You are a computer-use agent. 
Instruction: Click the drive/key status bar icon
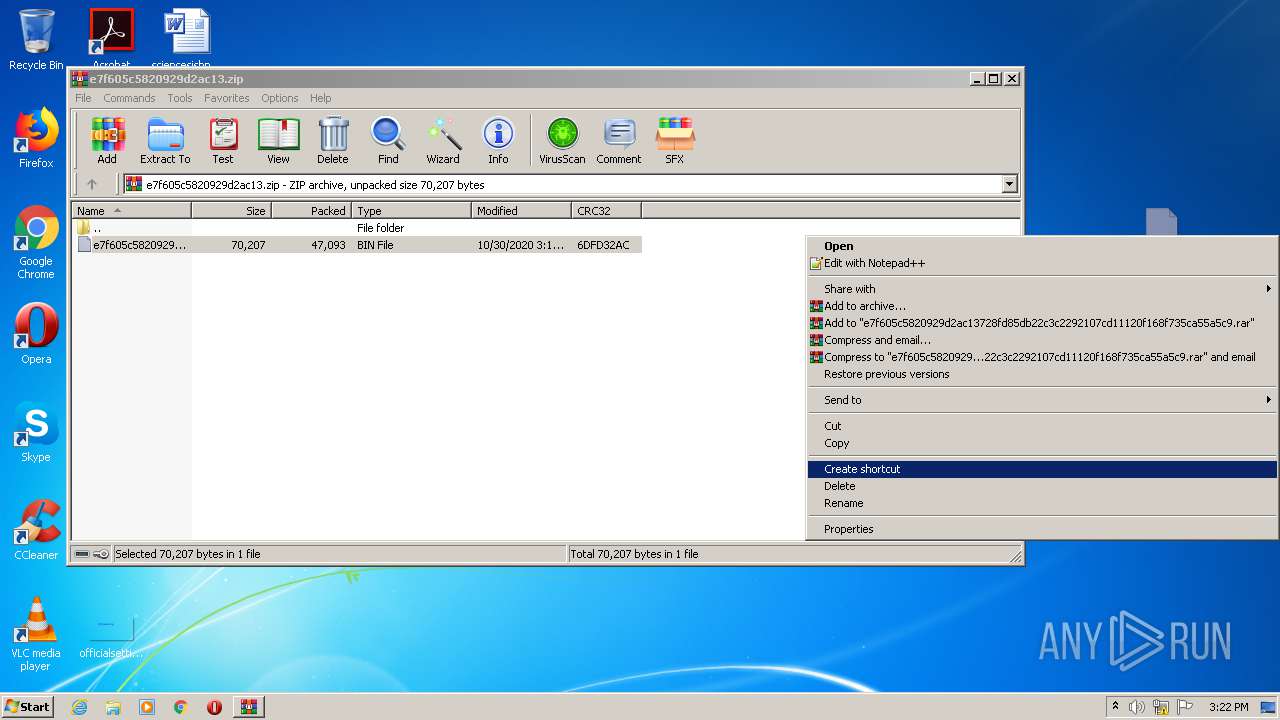[x=92, y=553]
